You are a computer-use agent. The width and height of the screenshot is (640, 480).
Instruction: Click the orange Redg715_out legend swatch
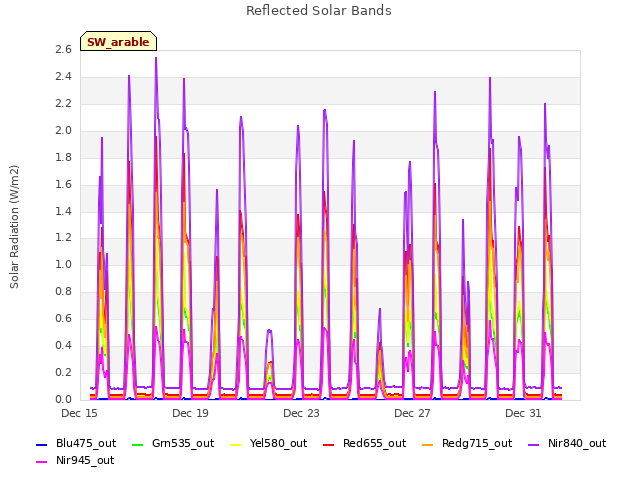tap(428, 444)
